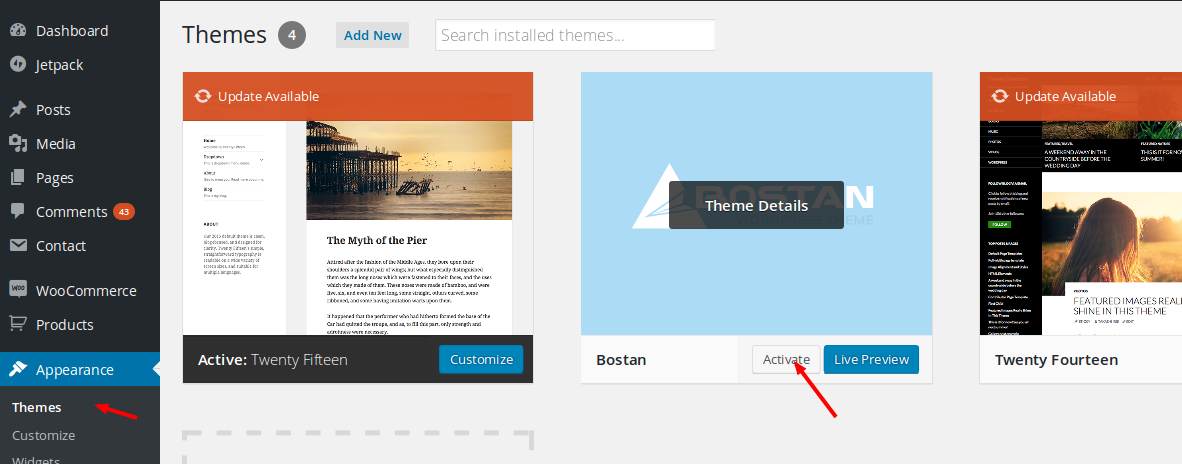Click the Theme Details overlay on Bostan
Image resolution: width=1182 pixels, height=464 pixels.
click(756, 205)
